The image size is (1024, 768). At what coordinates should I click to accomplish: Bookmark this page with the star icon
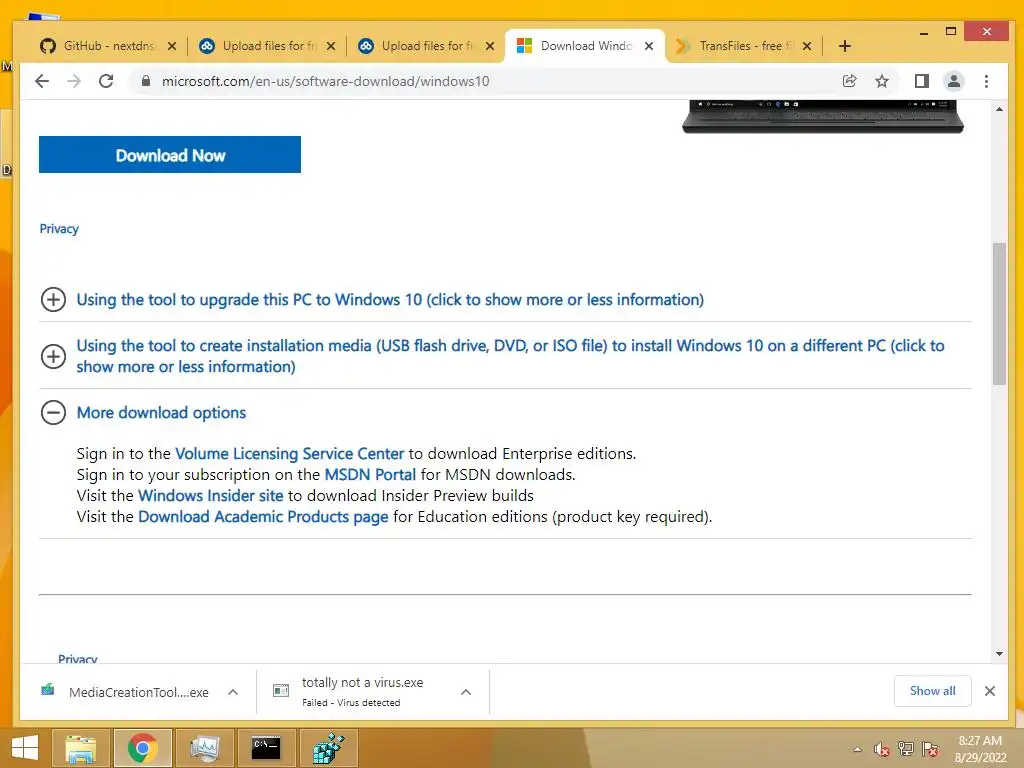(882, 81)
